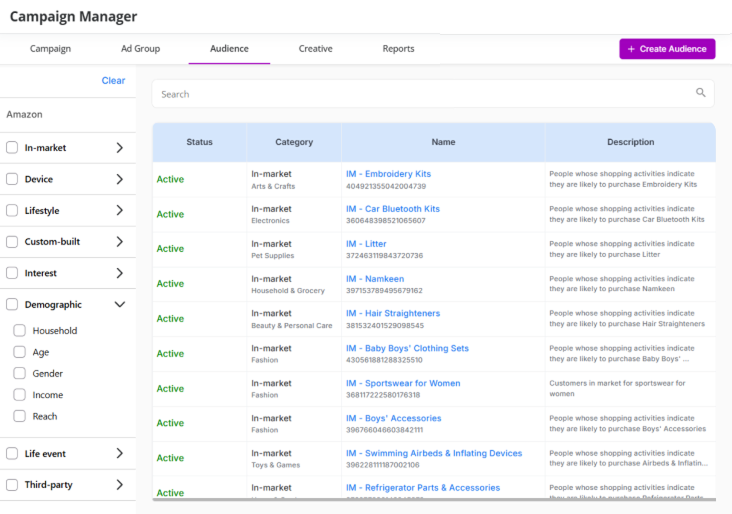Click Active status in Namkeen row
The width and height of the screenshot is (732, 514).
[170, 284]
